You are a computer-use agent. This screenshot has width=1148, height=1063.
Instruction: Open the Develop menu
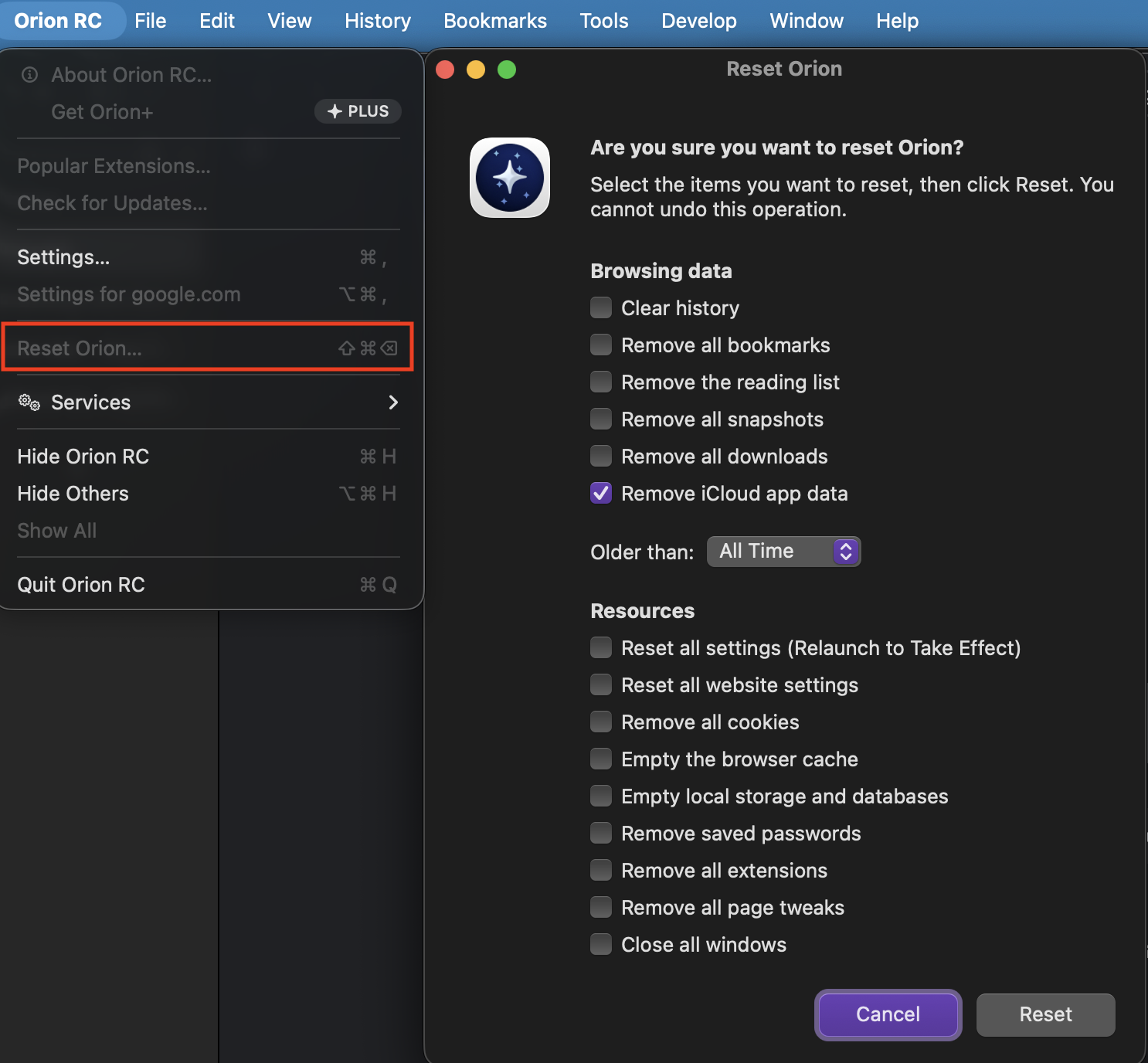pos(698,21)
